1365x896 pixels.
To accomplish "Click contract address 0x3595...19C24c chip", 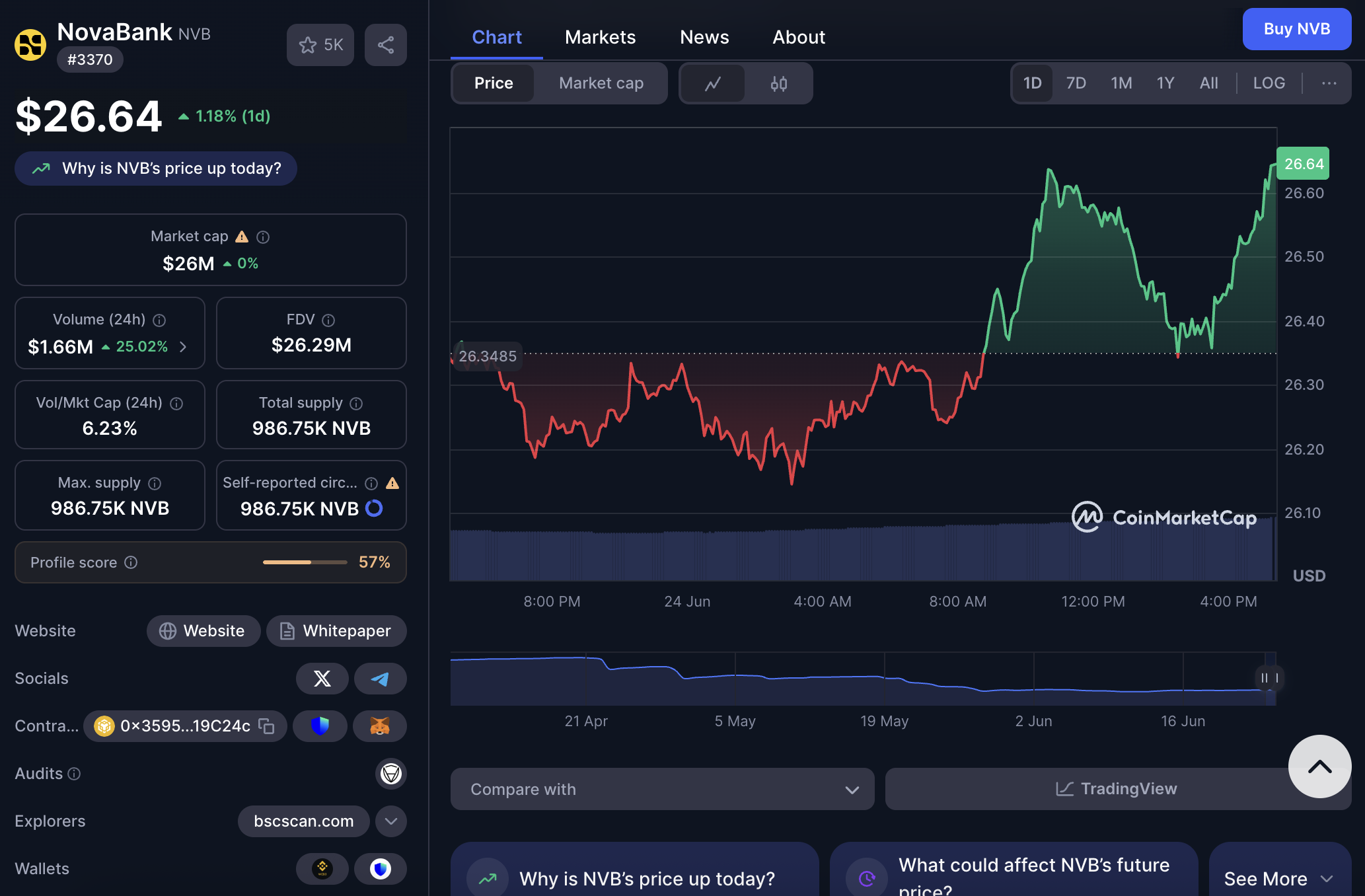I will (x=185, y=726).
